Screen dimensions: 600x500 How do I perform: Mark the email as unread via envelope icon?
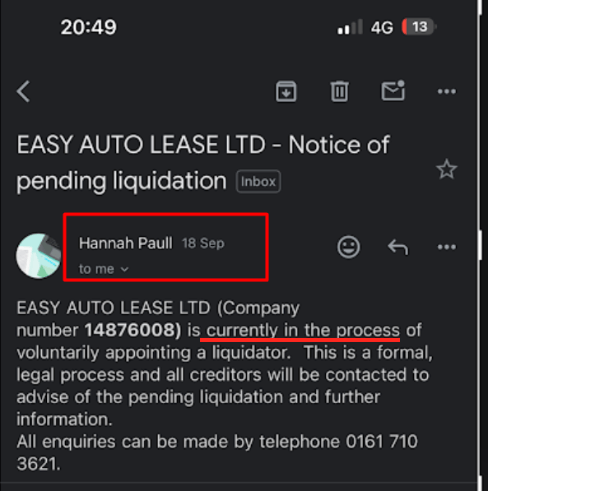coord(393,91)
